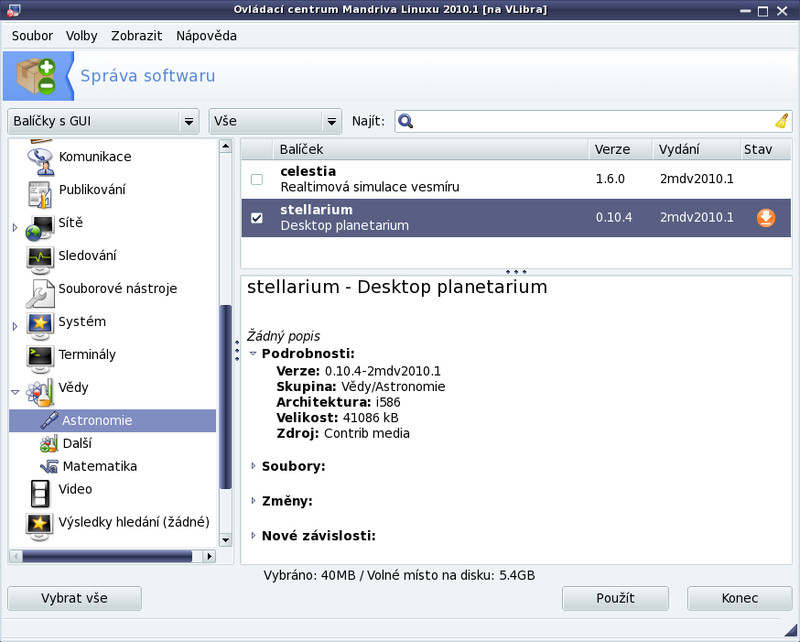Image resolution: width=800 pixels, height=642 pixels.
Task: Open the Zobrazit menu
Action: [136, 36]
